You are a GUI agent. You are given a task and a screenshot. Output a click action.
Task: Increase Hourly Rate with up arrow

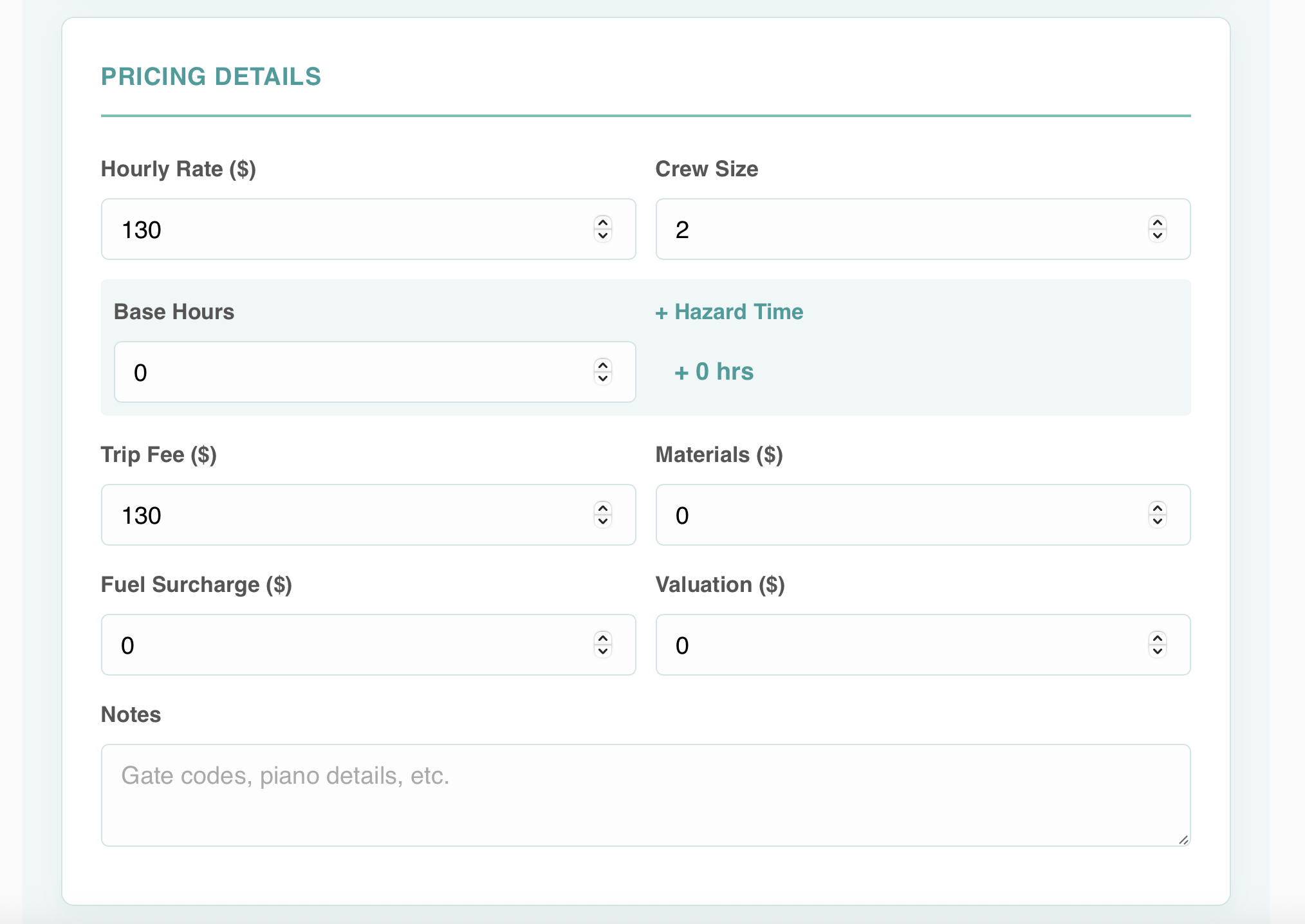[603, 223]
